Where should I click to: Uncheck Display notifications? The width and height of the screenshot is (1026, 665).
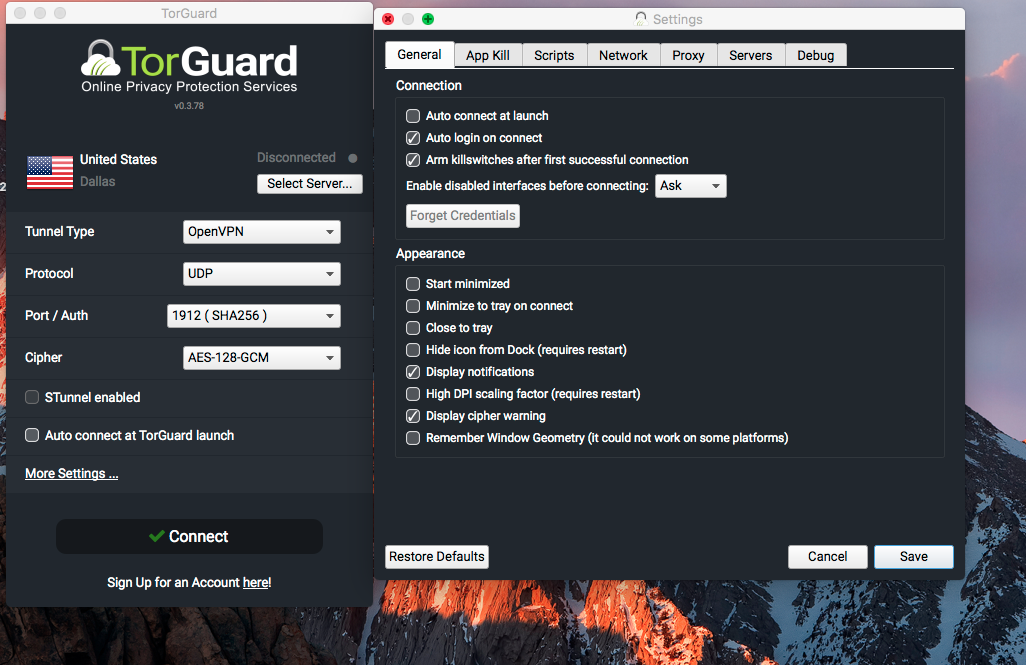coord(413,372)
